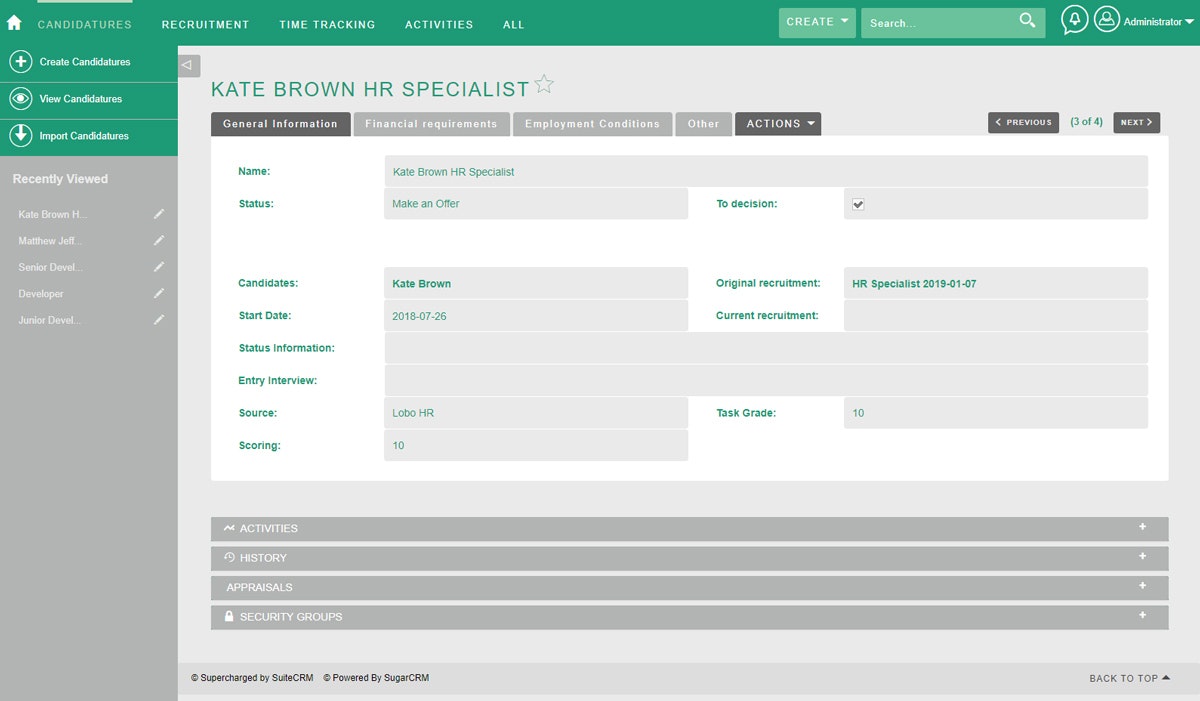The width and height of the screenshot is (1200, 701).
Task: Click the Source value Lobo HR
Action: [x=413, y=413]
